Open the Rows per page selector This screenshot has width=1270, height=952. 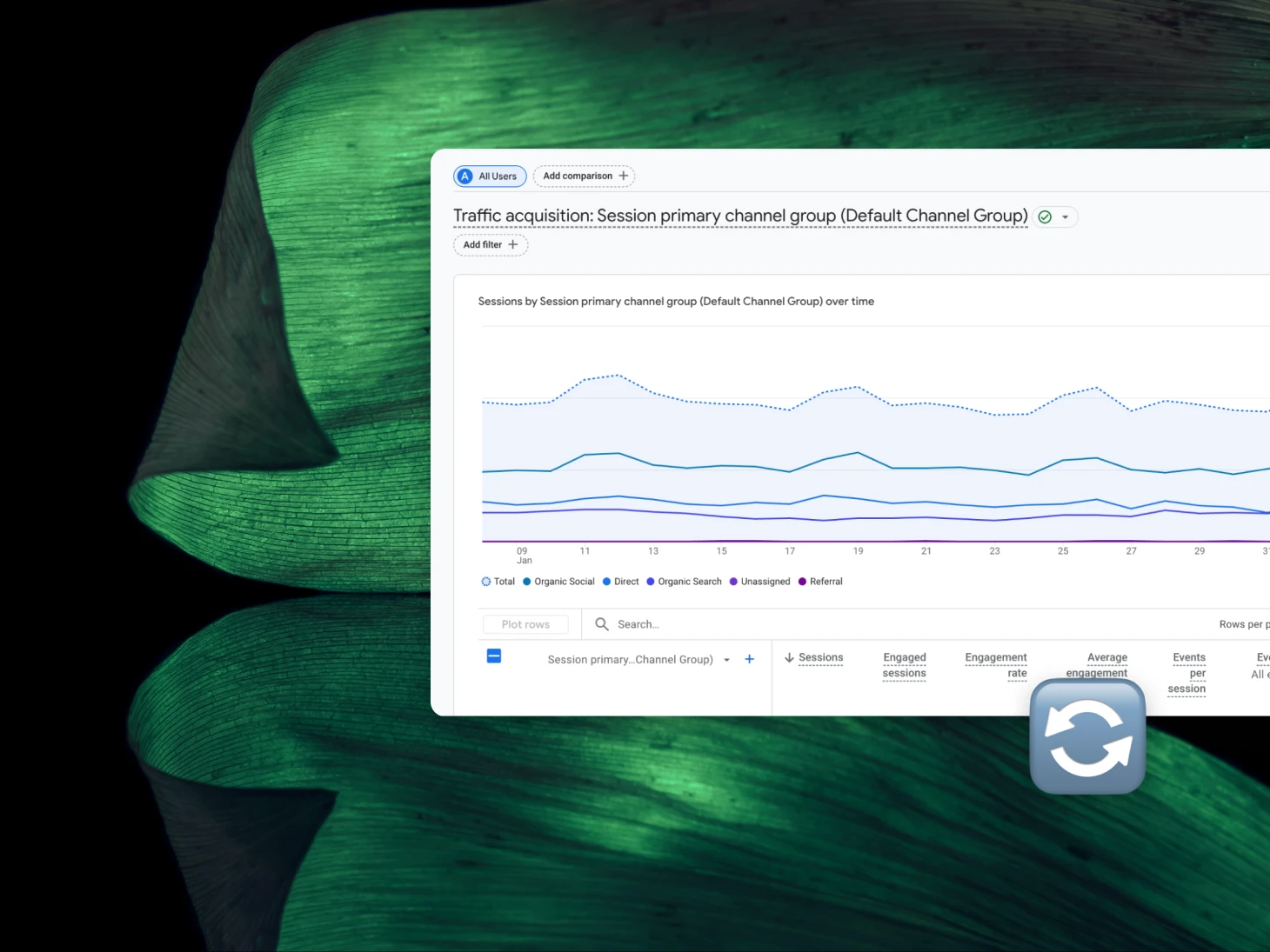tap(1244, 624)
